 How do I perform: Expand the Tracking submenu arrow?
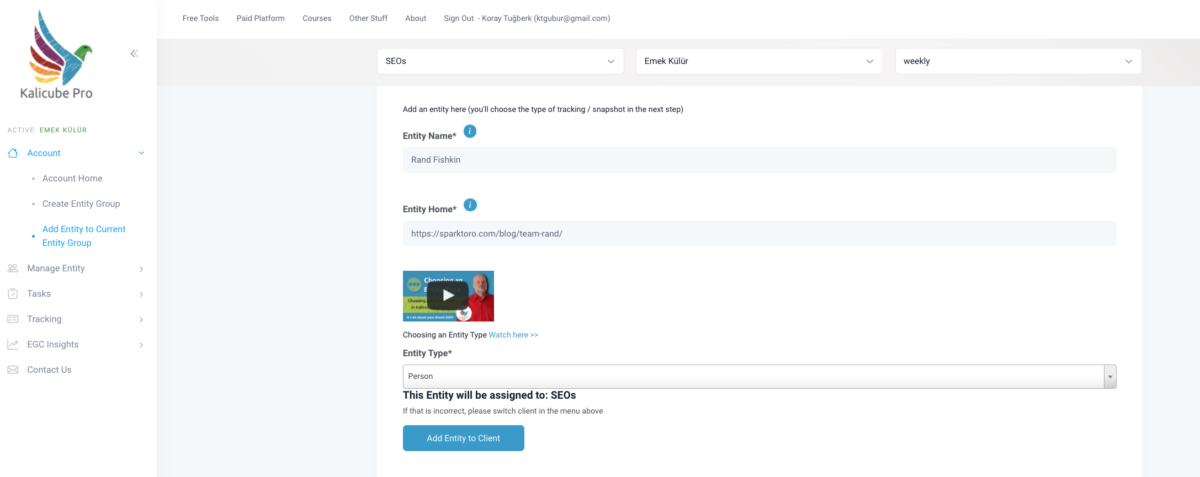coord(141,319)
